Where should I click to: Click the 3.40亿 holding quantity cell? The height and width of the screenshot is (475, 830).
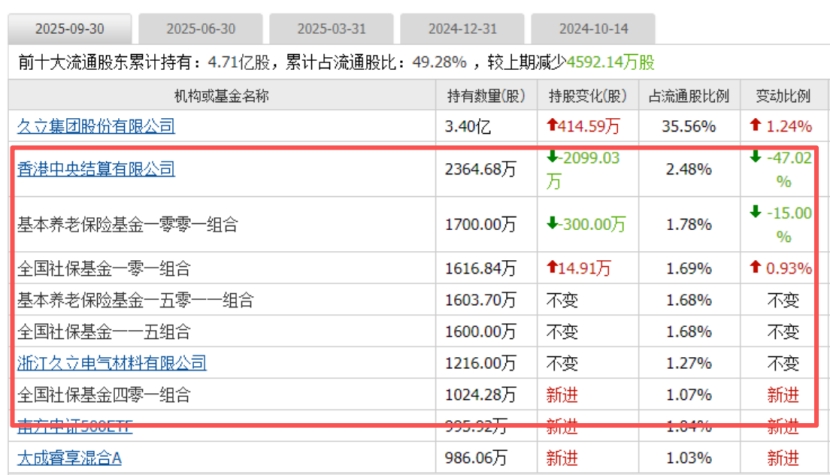(467, 127)
